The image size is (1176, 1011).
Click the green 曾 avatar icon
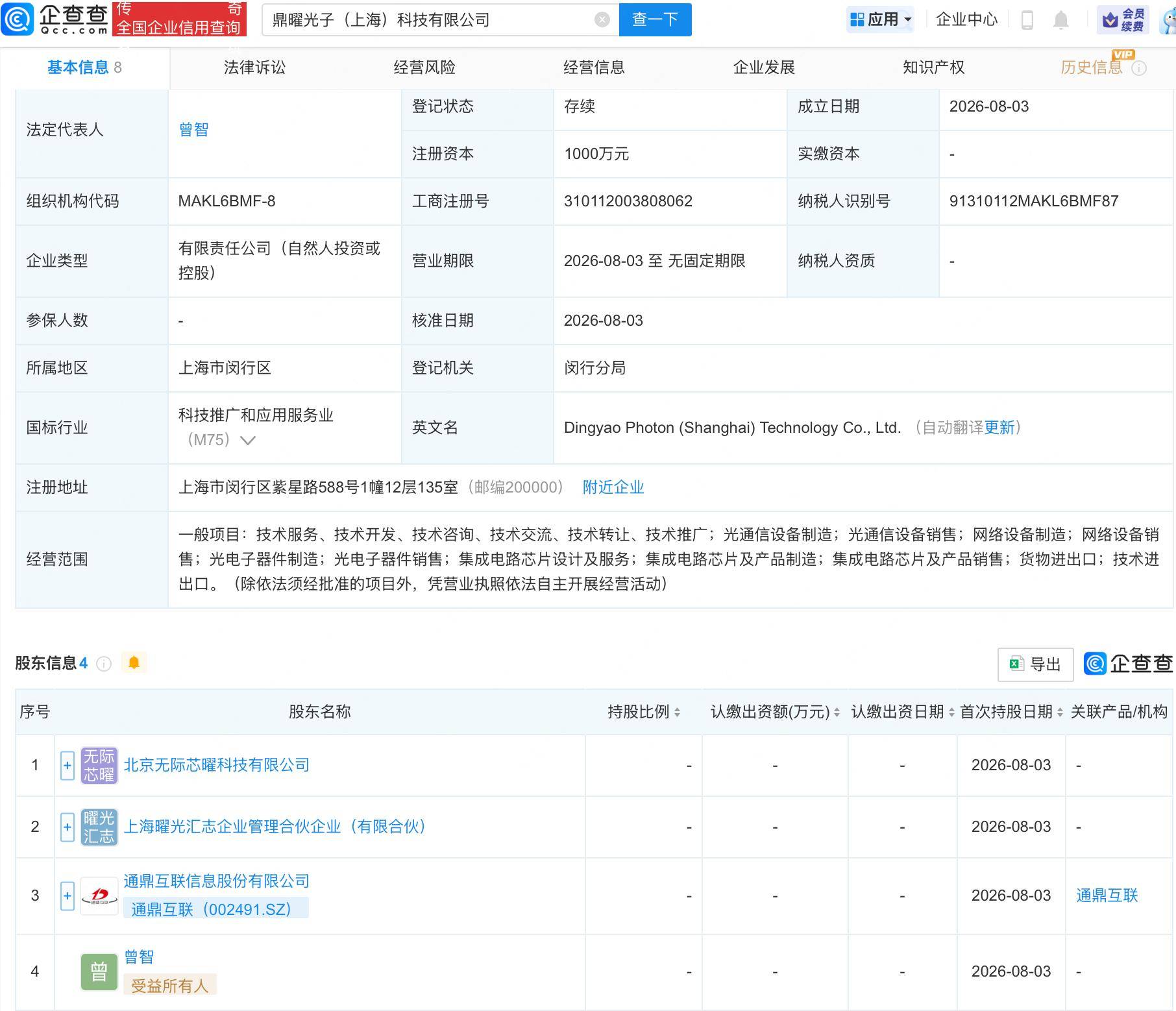(99, 972)
